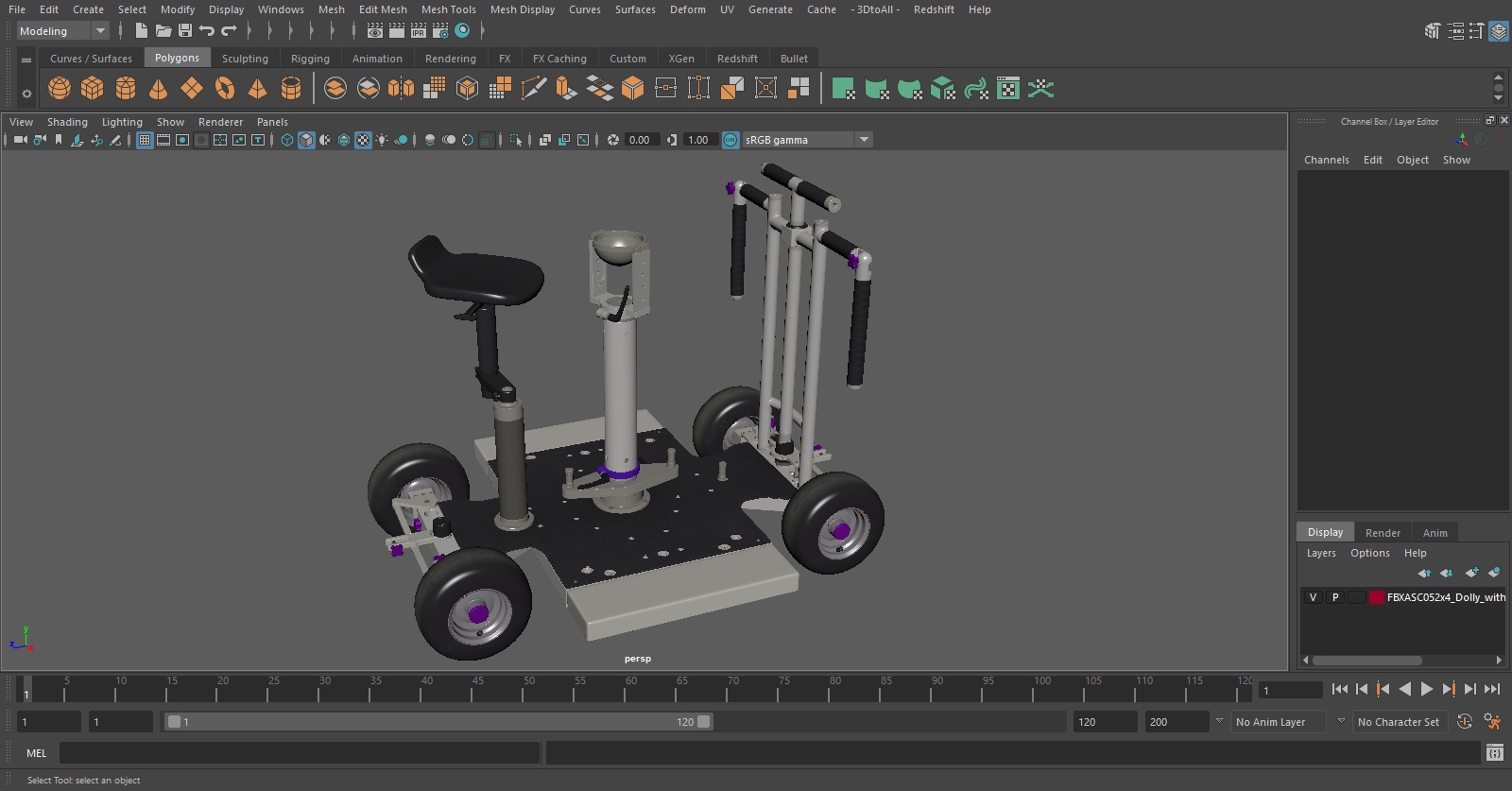This screenshot has width=1512, height=791.
Task: Open Channel Box Channels menu
Action: (x=1327, y=160)
